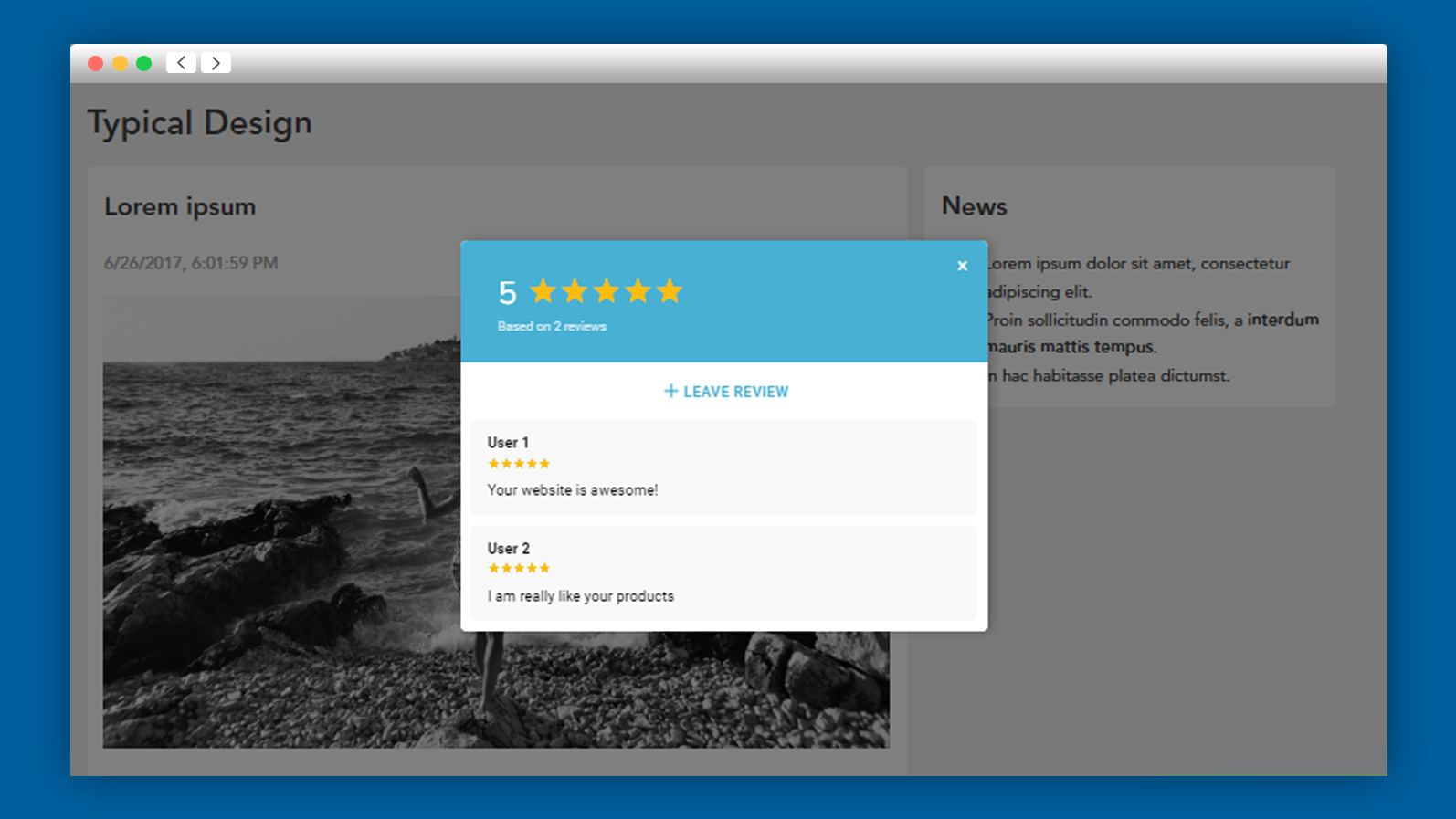Viewport: 1456px width, 819px height.
Task: Select the User 1 name label
Action: (x=508, y=443)
